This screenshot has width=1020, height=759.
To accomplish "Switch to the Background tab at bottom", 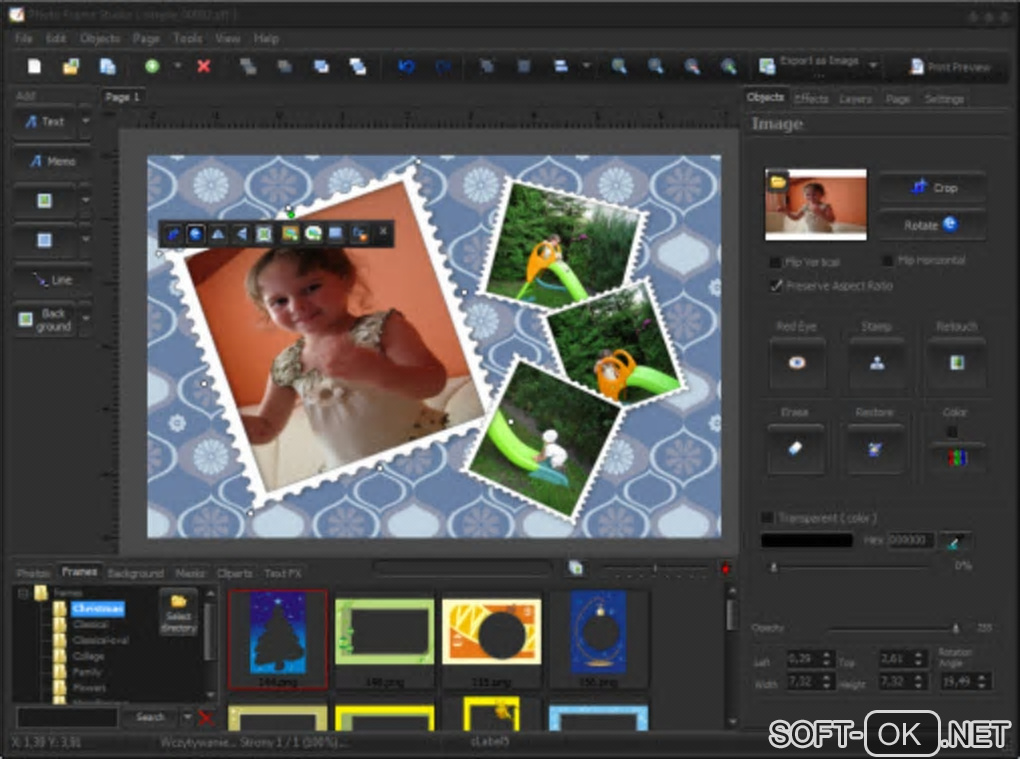I will (x=135, y=573).
